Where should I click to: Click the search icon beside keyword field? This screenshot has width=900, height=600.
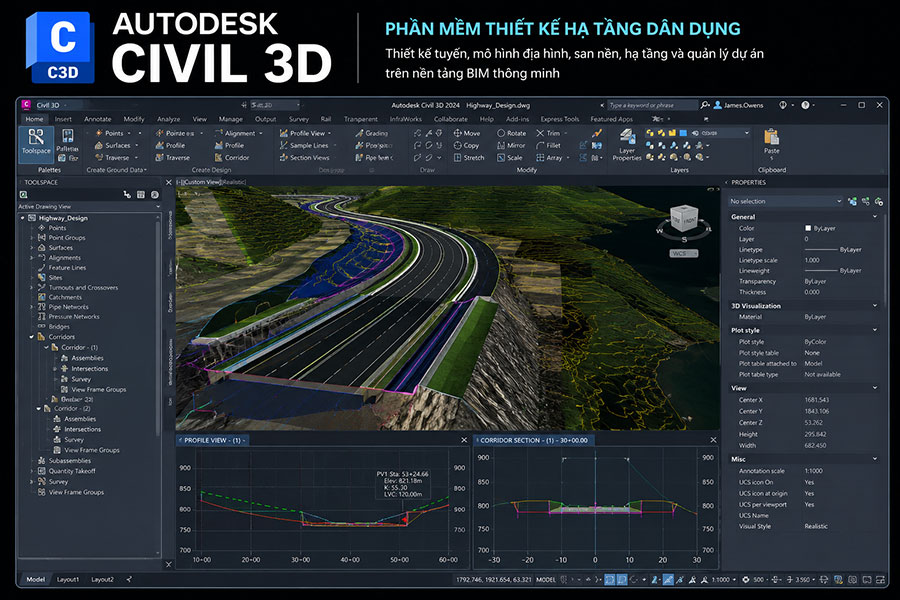(705, 105)
